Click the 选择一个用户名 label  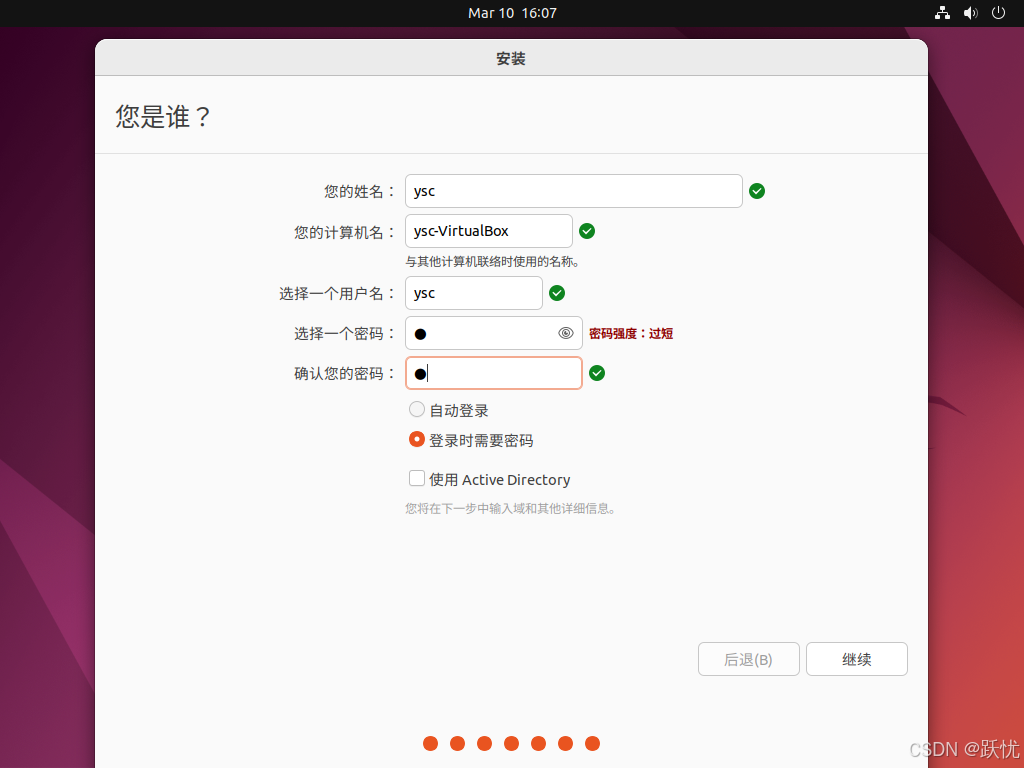[337, 294]
